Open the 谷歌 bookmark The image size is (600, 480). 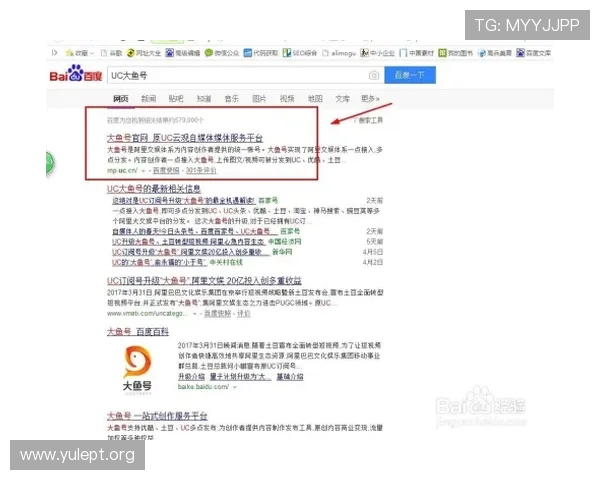point(111,53)
